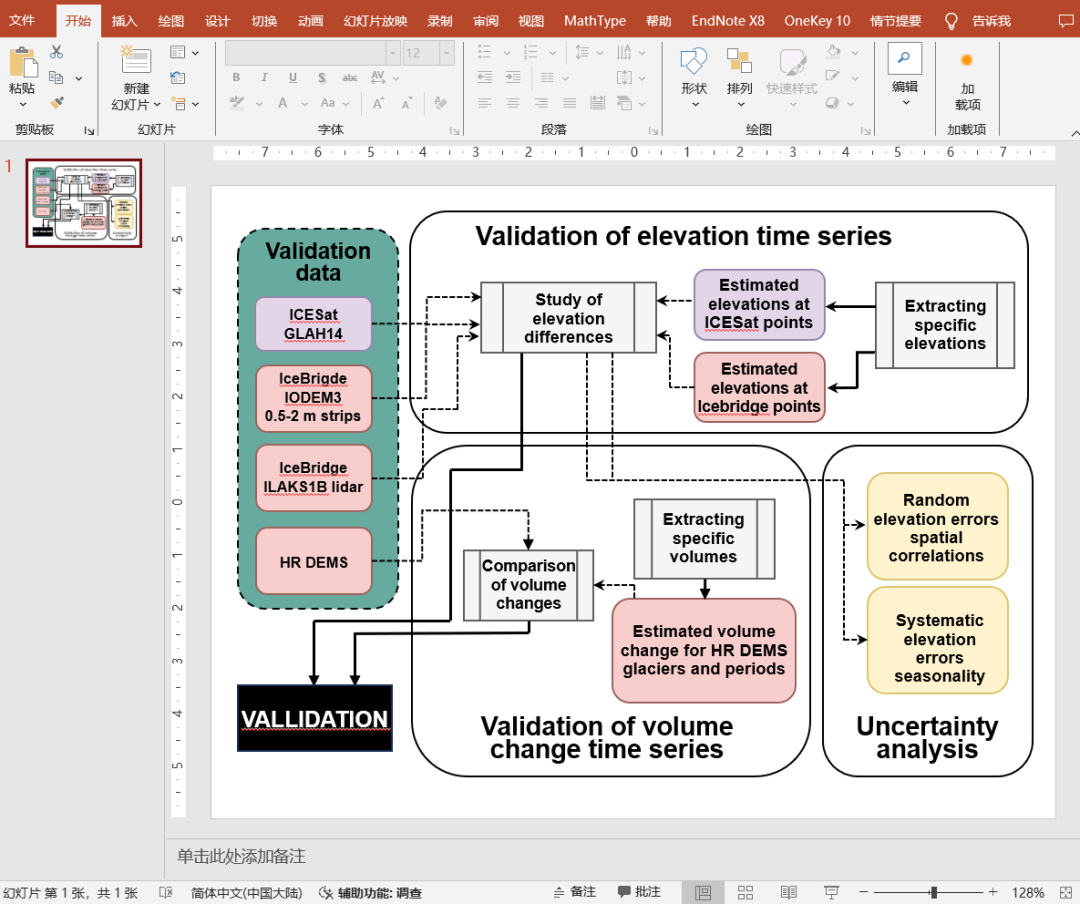Image resolution: width=1080 pixels, height=904 pixels.
Task: Open comments pane via top-right speech icon
Action: pos(1066,21)
